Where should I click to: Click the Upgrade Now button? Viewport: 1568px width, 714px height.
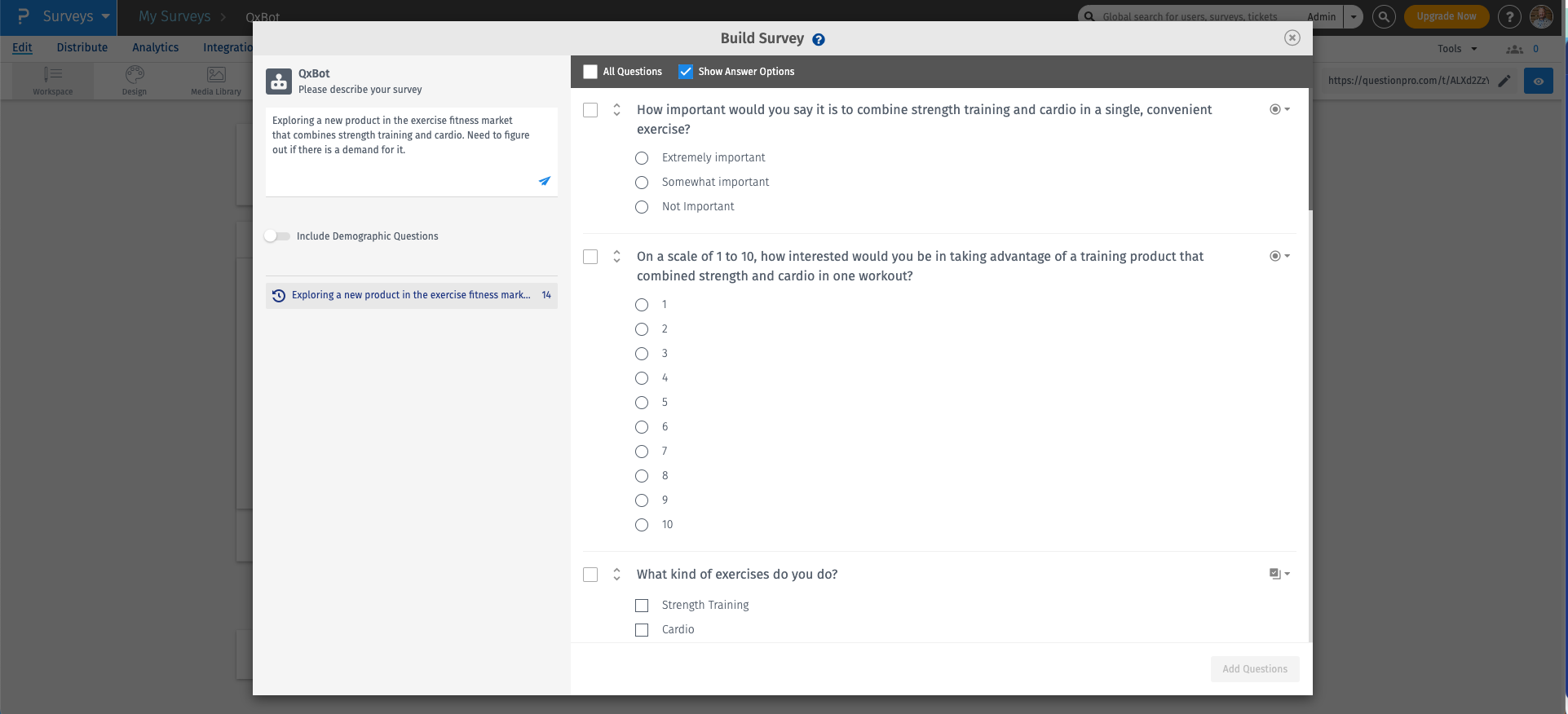[x=1446, y=16]
